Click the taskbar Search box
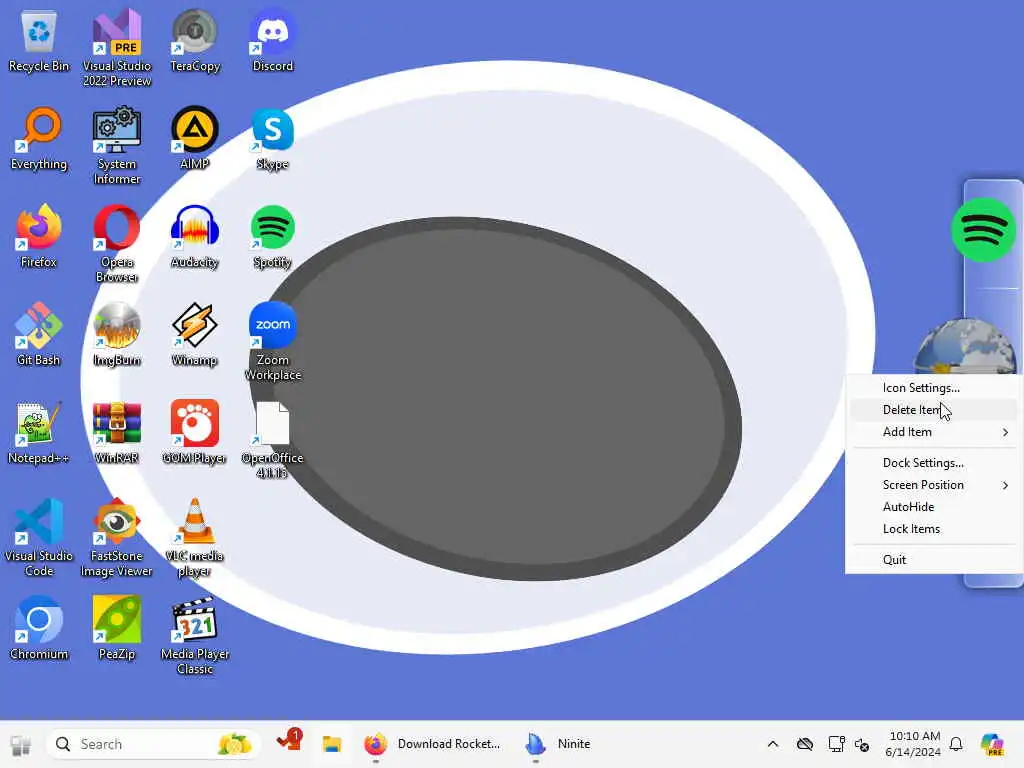1024x768 pixels. tap(153, 744)
